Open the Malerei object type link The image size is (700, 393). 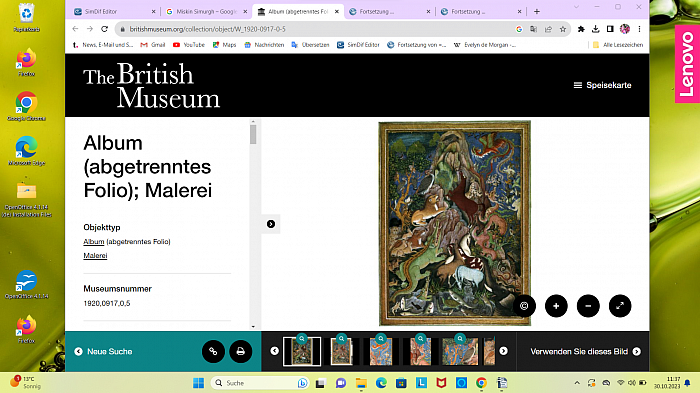pyautogui.click(x=95, y=255)
